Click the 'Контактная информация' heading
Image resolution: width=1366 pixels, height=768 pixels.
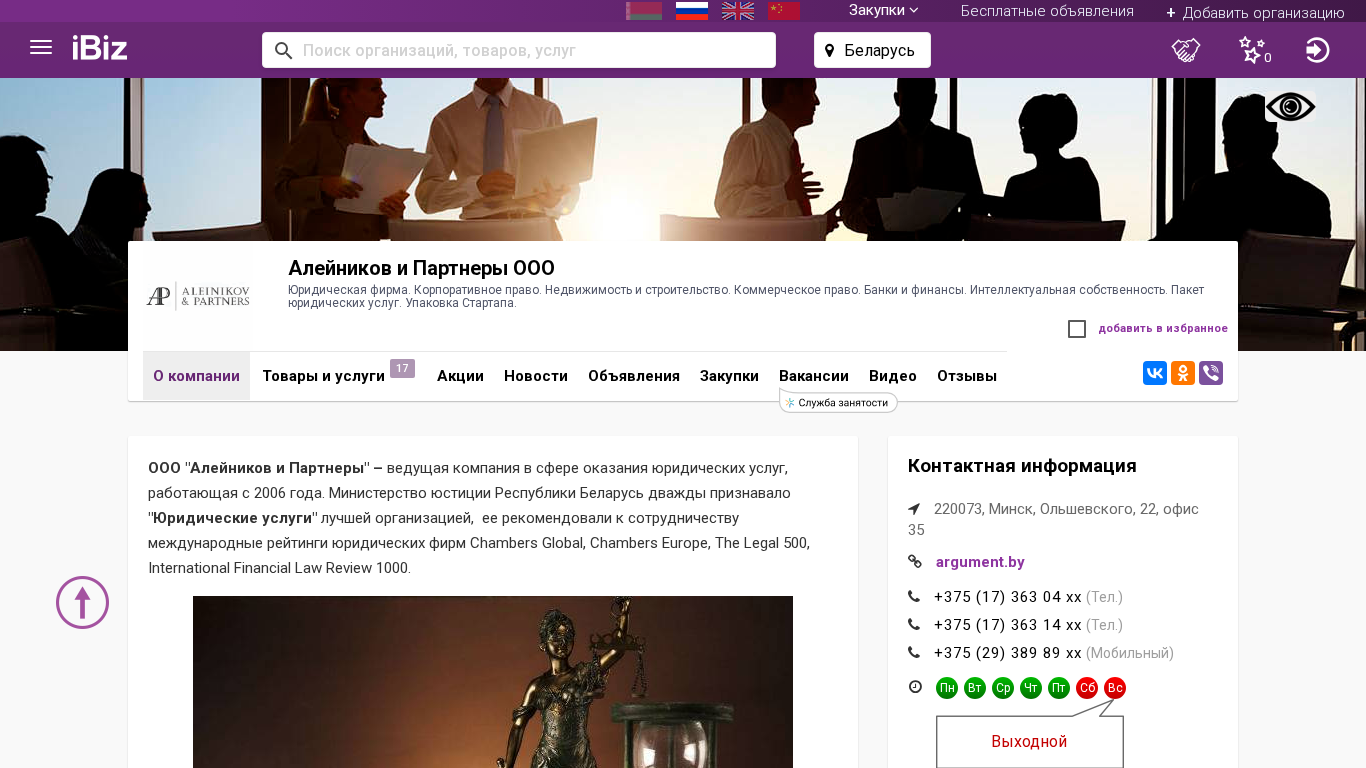[x=1022, y=466]
